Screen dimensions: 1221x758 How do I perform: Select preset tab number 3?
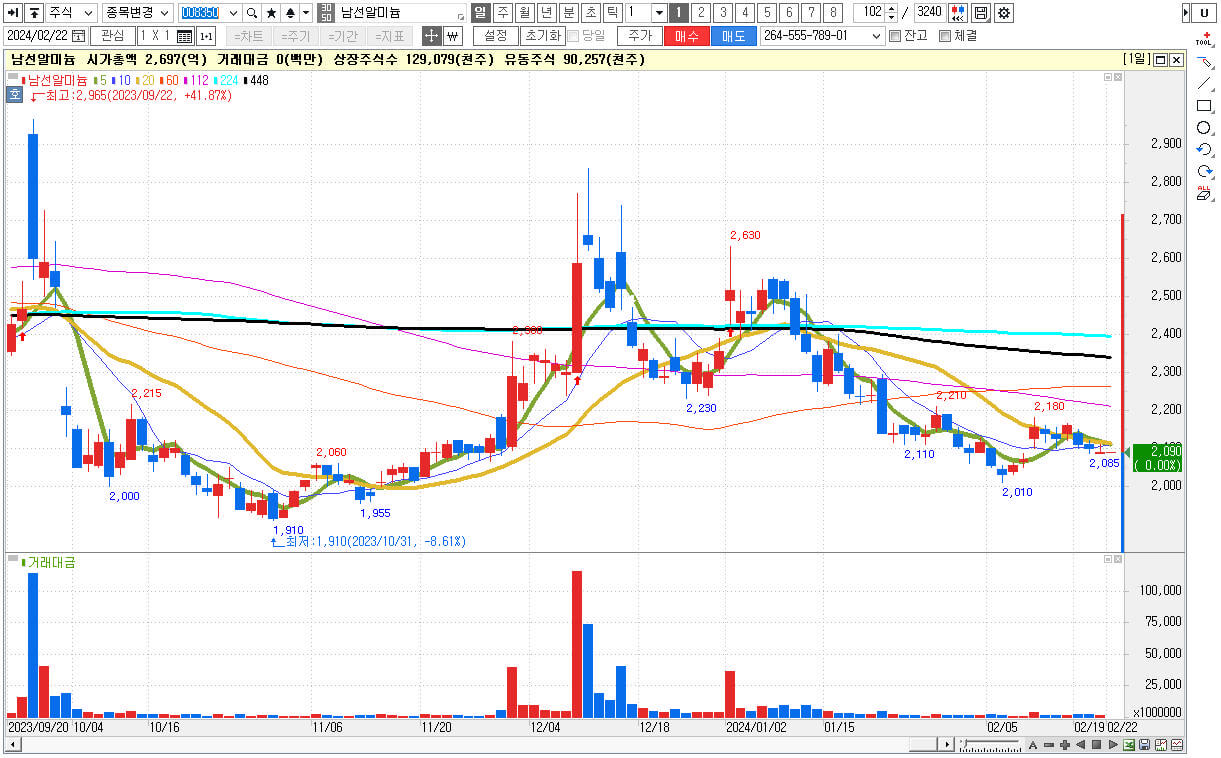[x=722, y=13]
